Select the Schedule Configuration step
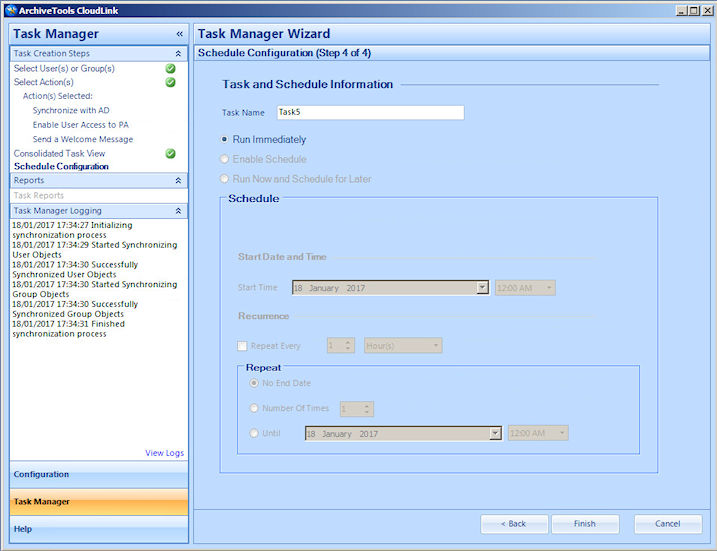The height and width of the screenshot is (551, 717). point(61,166)
